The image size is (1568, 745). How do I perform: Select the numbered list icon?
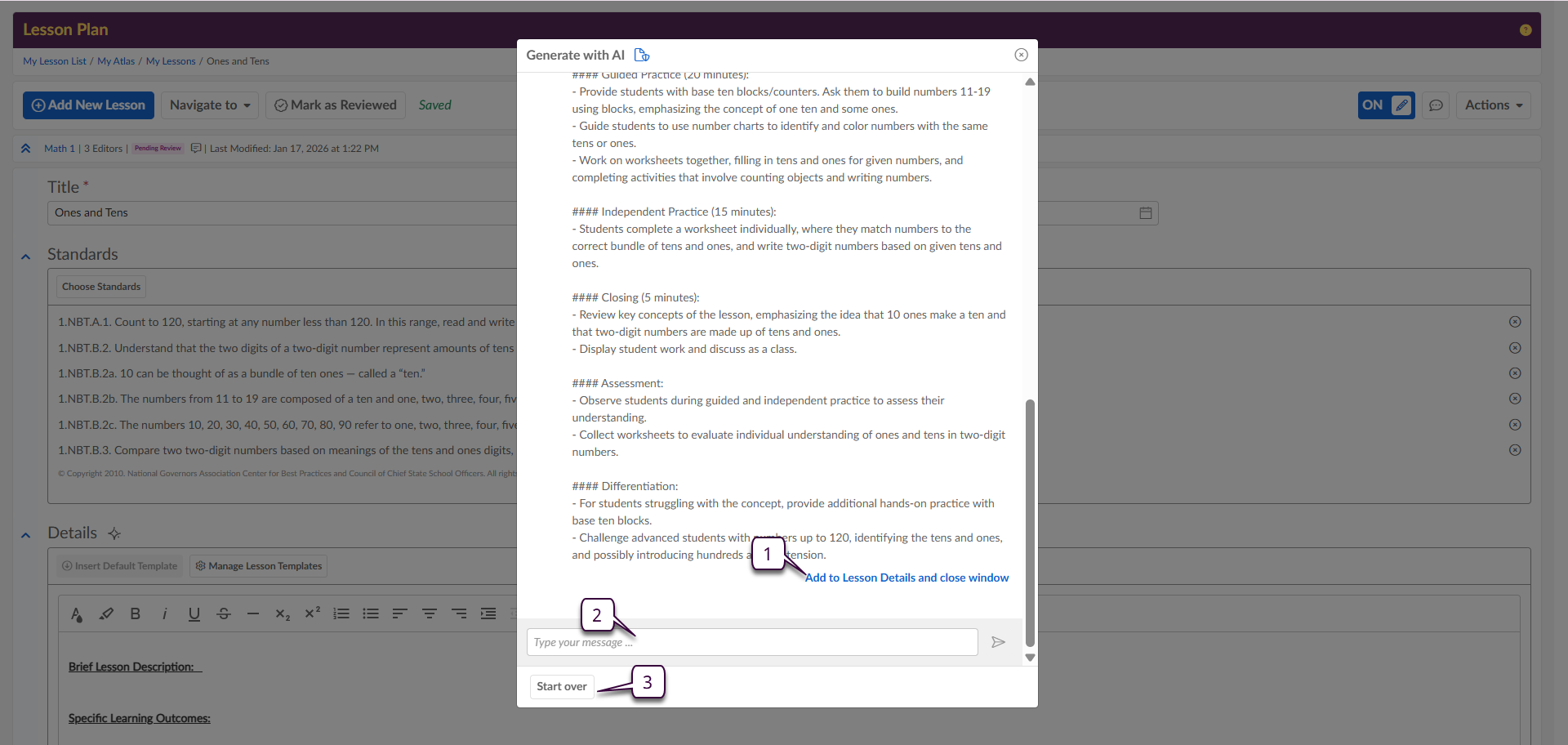[x=341, y=613]
